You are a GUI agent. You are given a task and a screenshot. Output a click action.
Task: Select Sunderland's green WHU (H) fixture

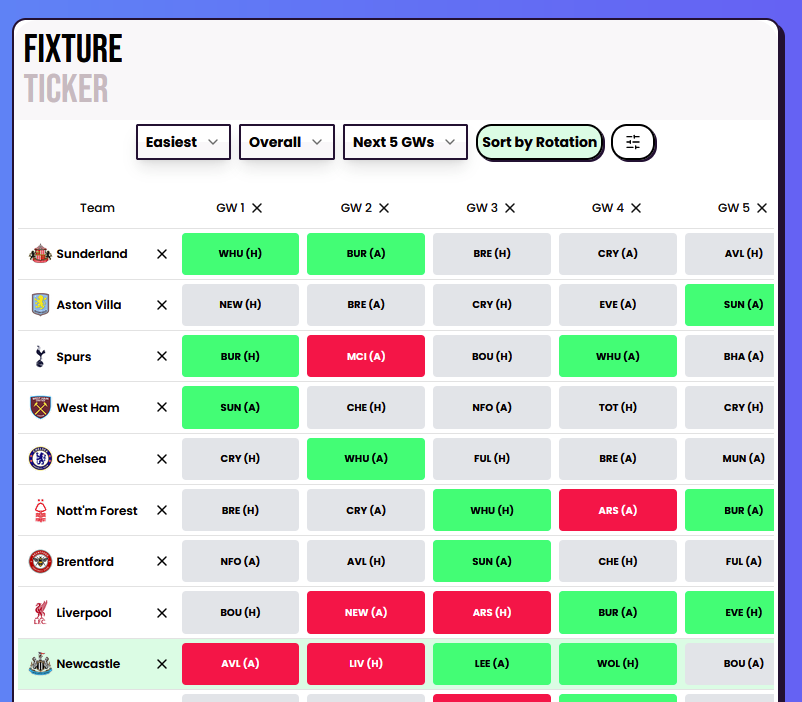click(x=240, y=254)
